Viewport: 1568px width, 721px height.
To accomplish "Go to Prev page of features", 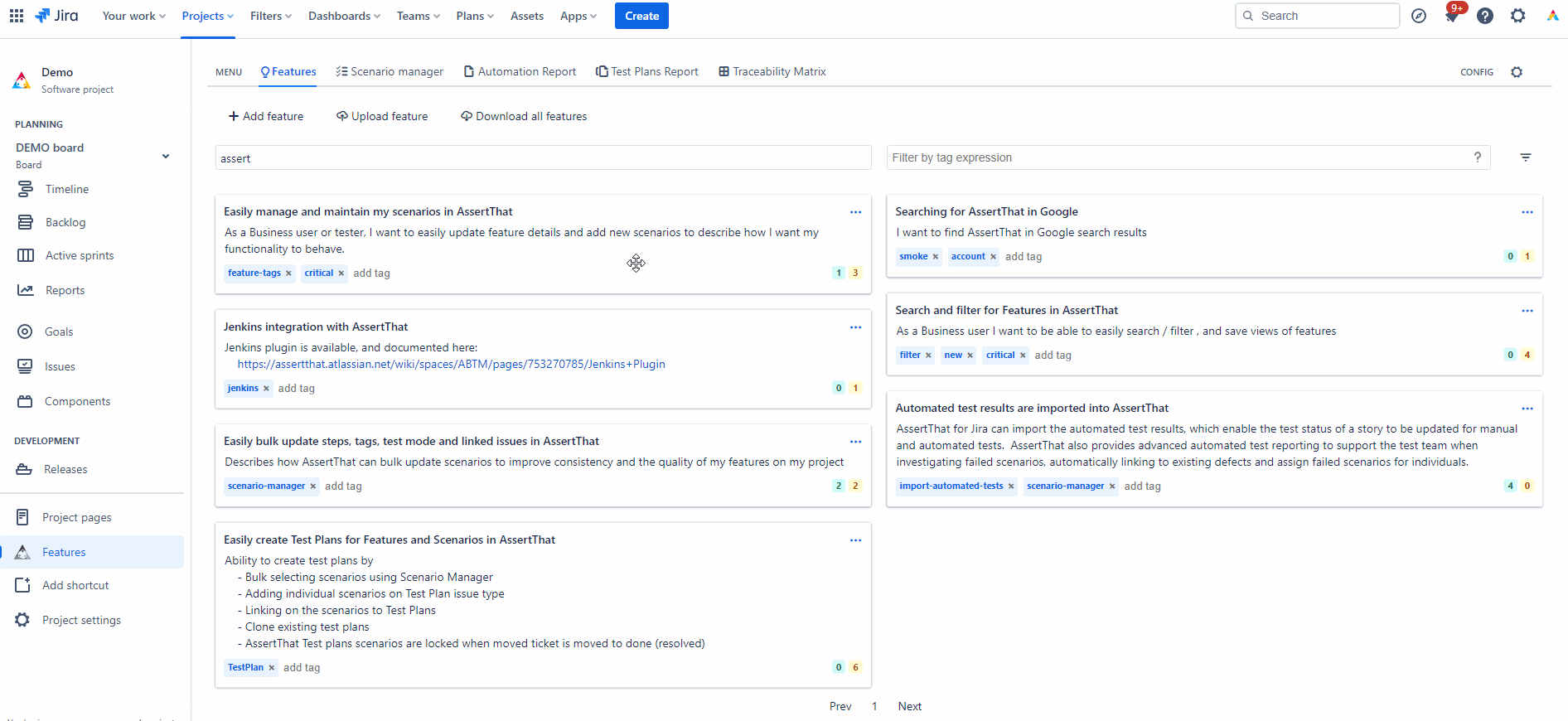I will coord(840,707).
